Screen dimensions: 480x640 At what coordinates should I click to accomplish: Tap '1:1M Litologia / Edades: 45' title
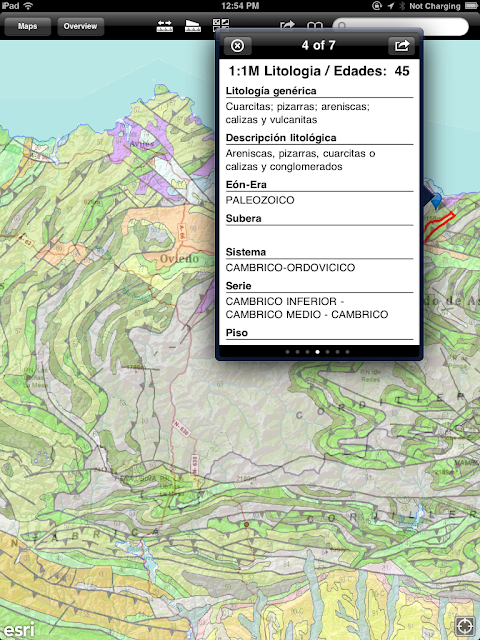[319, 71]
